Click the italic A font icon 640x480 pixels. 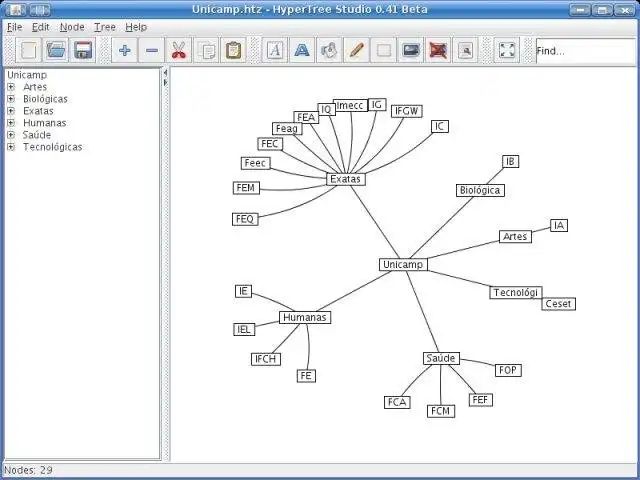pyautogui.click(x=275, y=51)
